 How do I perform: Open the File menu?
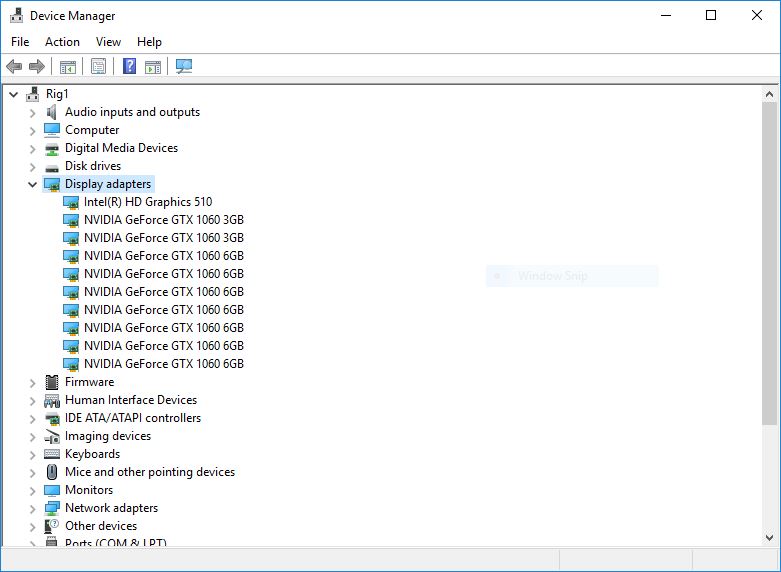coord(20,42)
